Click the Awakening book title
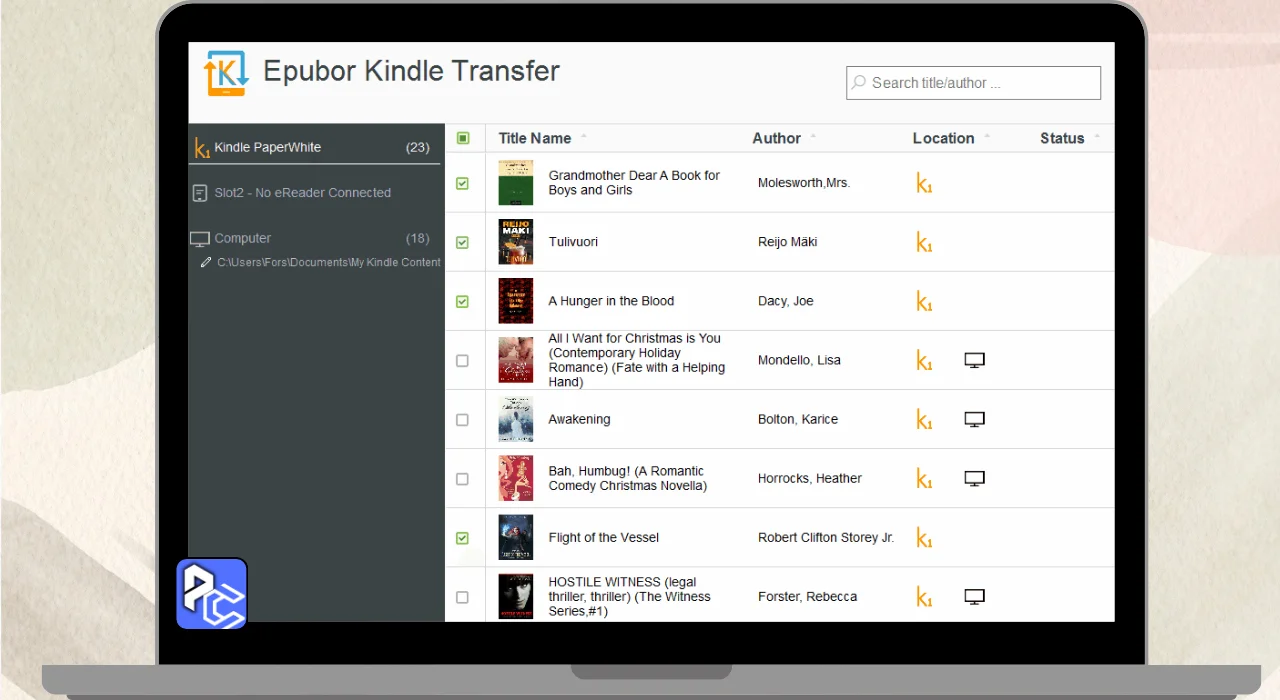 (579, 419)
